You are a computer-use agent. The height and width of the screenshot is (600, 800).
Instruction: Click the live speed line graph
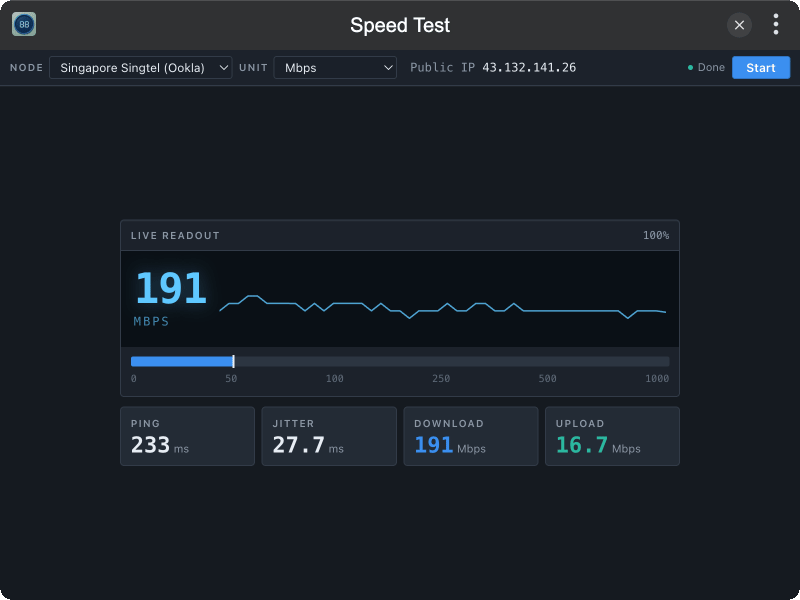[442, 307]
